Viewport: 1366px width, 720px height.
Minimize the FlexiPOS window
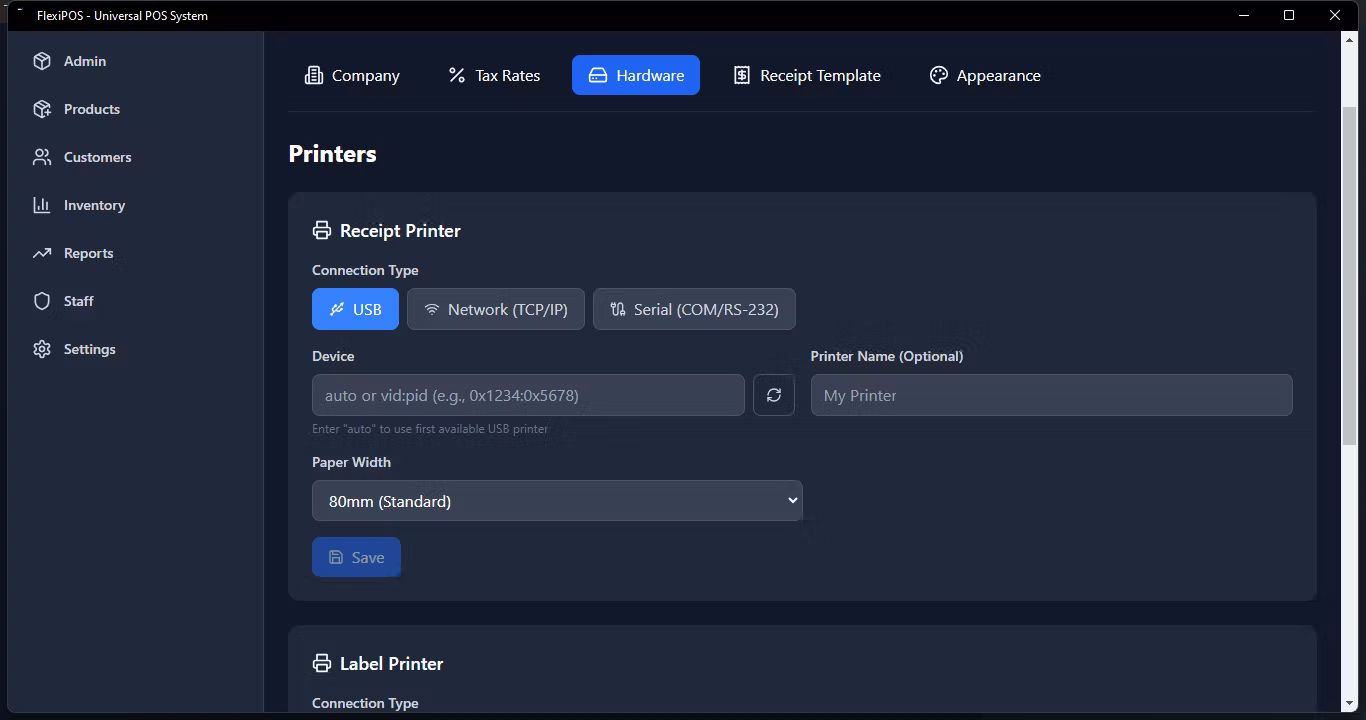(x=1244, y=15)
